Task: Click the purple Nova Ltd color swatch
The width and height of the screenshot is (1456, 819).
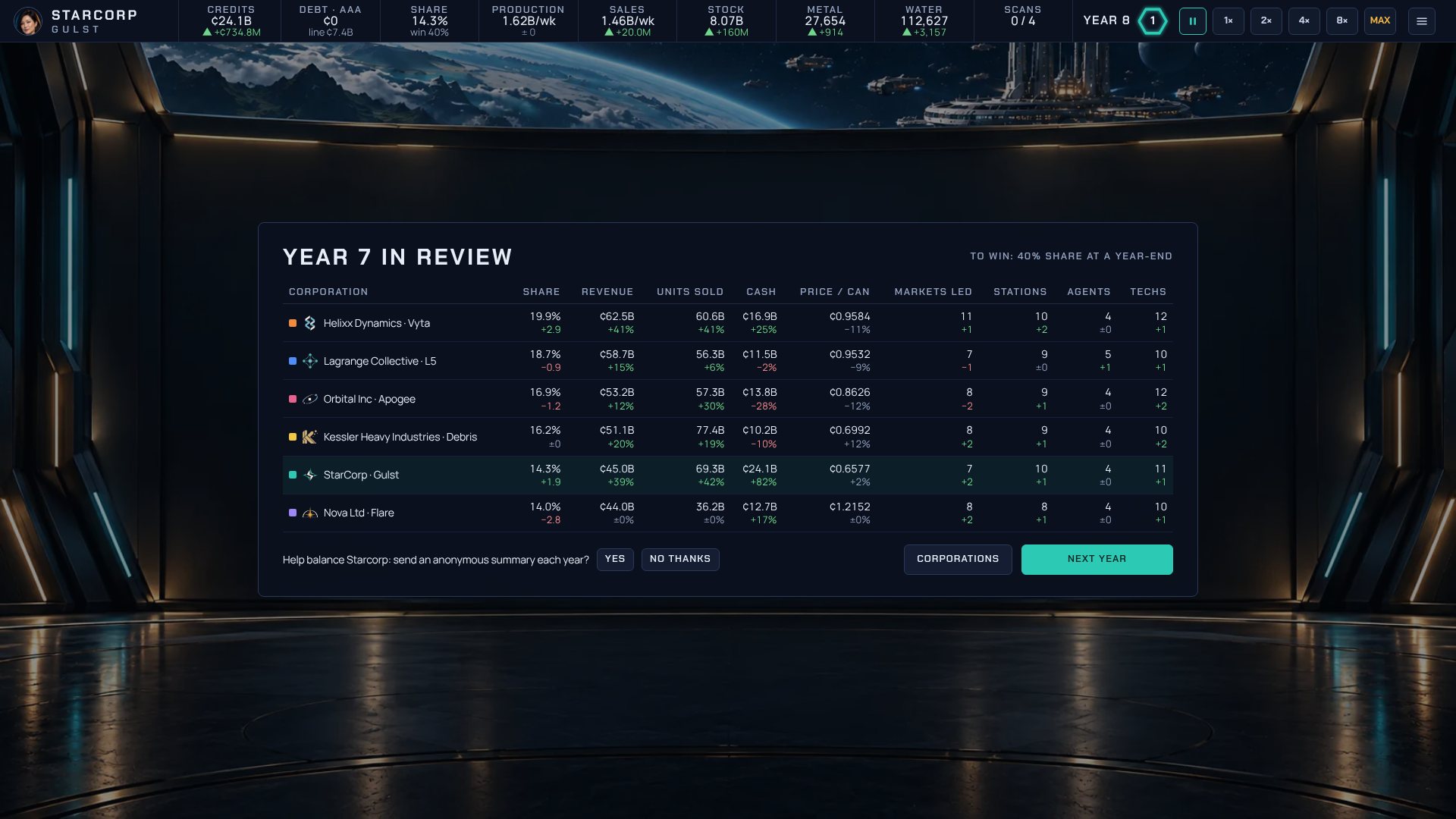Action: click(x=293, y=513)
